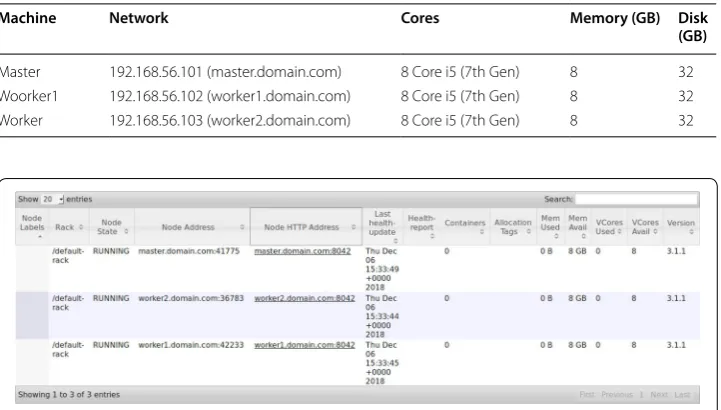Go to Previous page of entries
Image resolution: width=721 pixels, height=410 pixels.
617,394
